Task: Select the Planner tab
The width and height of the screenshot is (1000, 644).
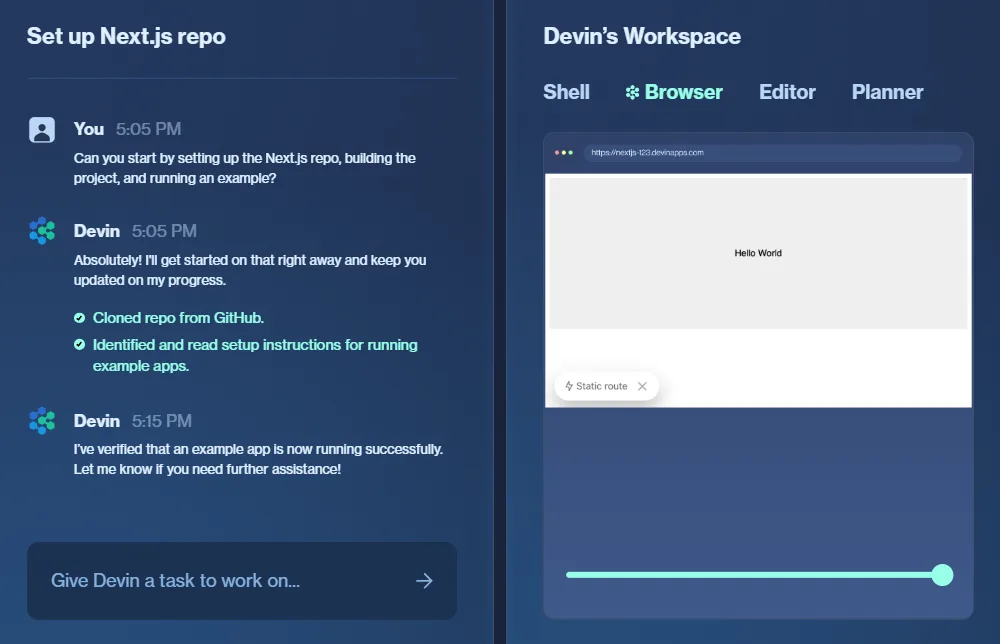Action: (887, 92)
